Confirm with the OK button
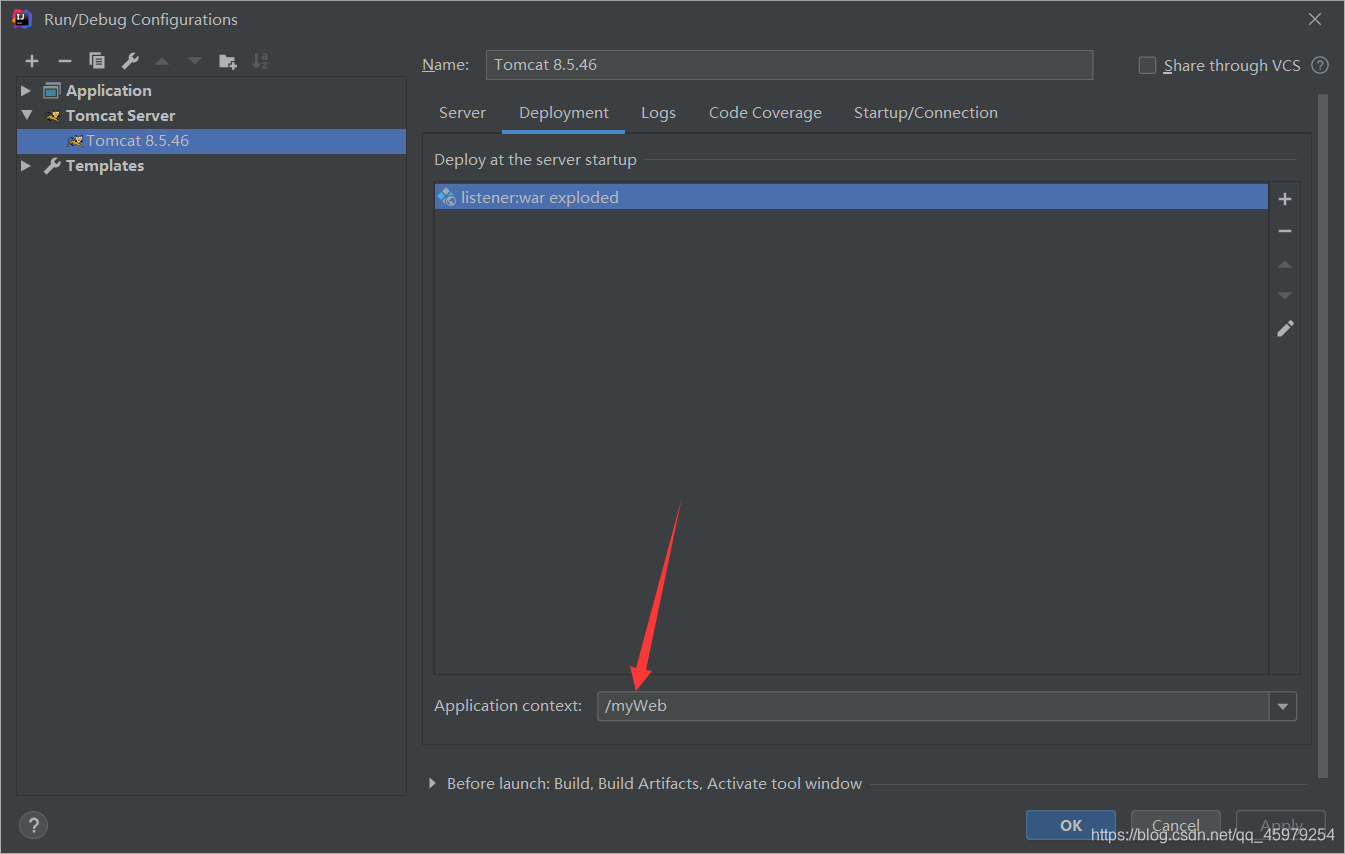Image resolution: width=1345 pixels, height=854 pixels. click(x=1071, y=825)
